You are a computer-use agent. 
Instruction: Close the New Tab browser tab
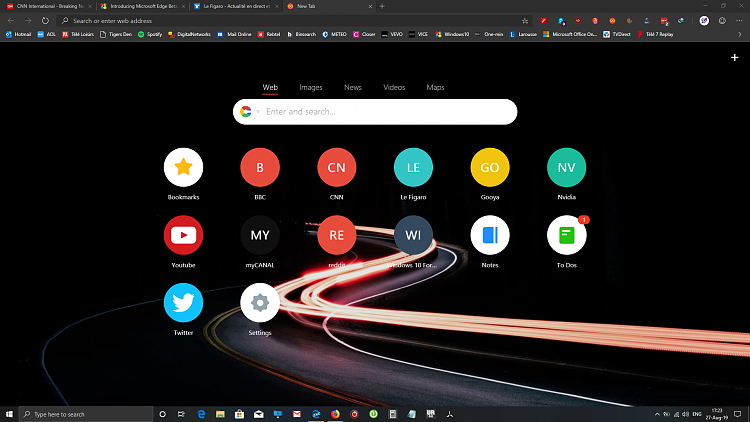coord(370,6)
